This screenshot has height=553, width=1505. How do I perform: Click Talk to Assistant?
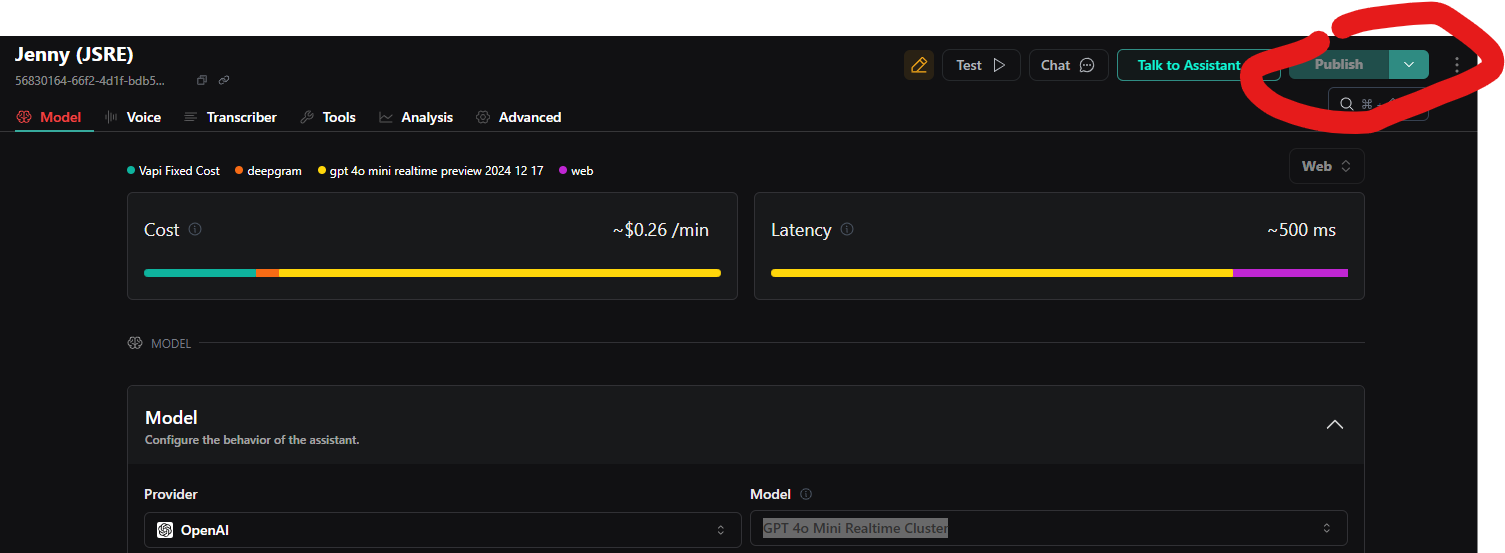[1198, 65]
